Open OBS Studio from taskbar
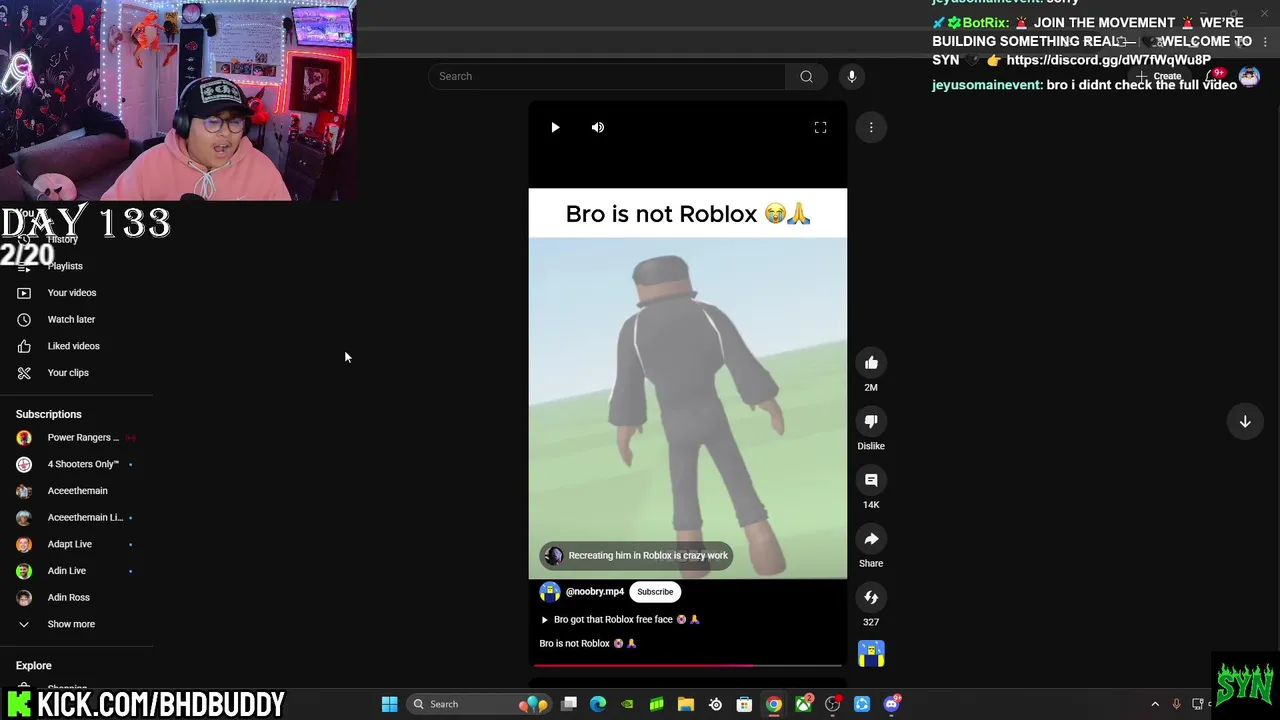This screenshot has width=1280, height=720. 832,704
